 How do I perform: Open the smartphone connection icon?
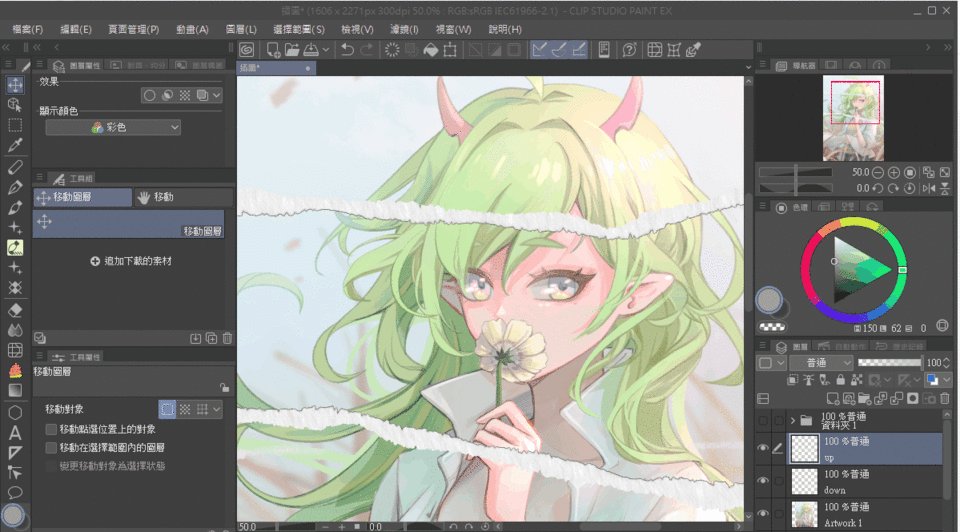(604, 50)
